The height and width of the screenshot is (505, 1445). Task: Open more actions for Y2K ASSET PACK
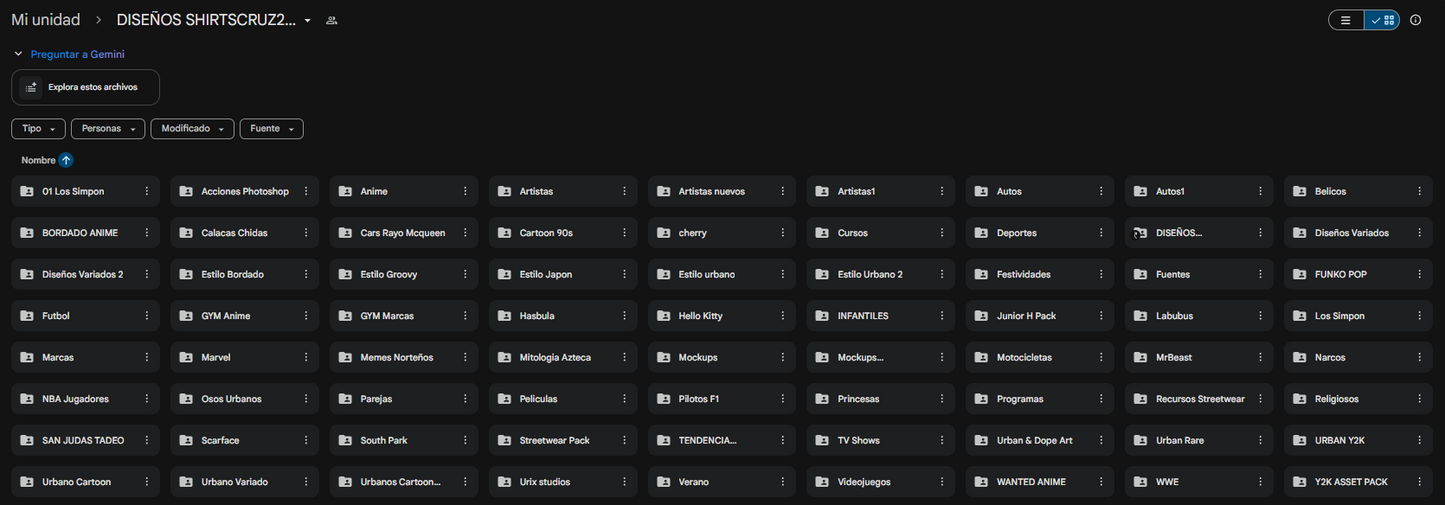pos(1419,482)
